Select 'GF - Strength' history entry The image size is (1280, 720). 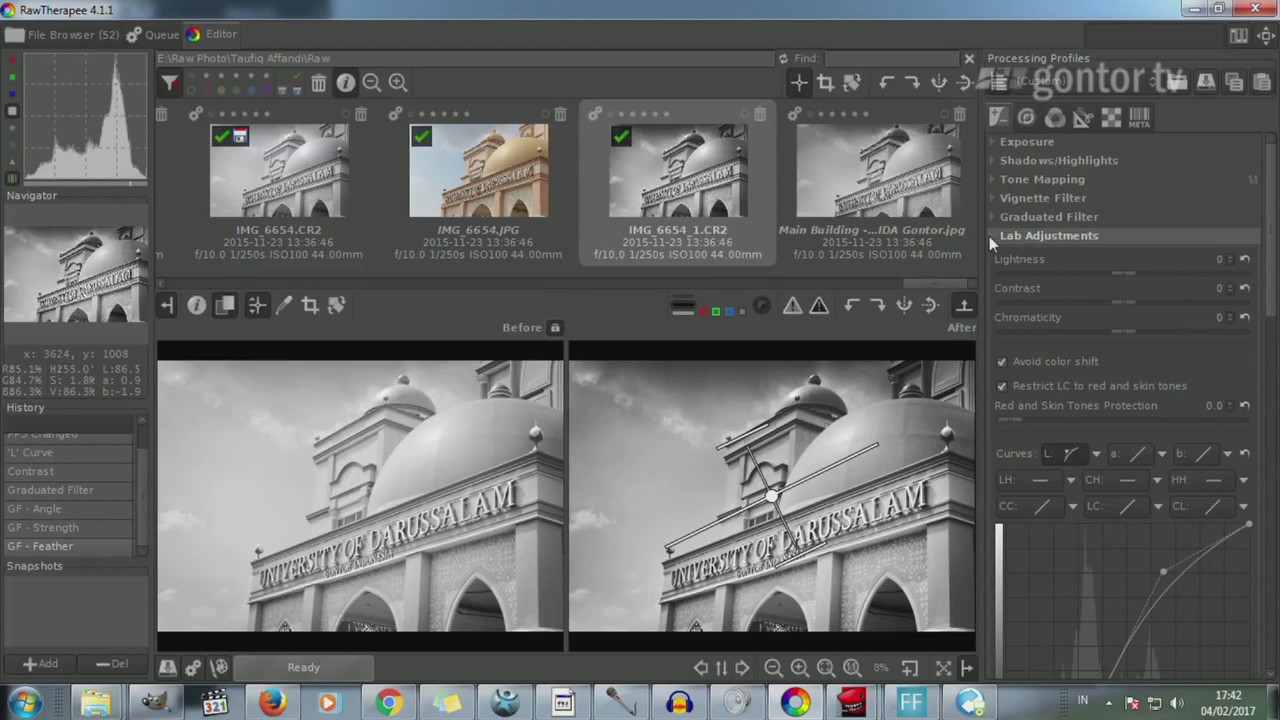pos(42,527)
